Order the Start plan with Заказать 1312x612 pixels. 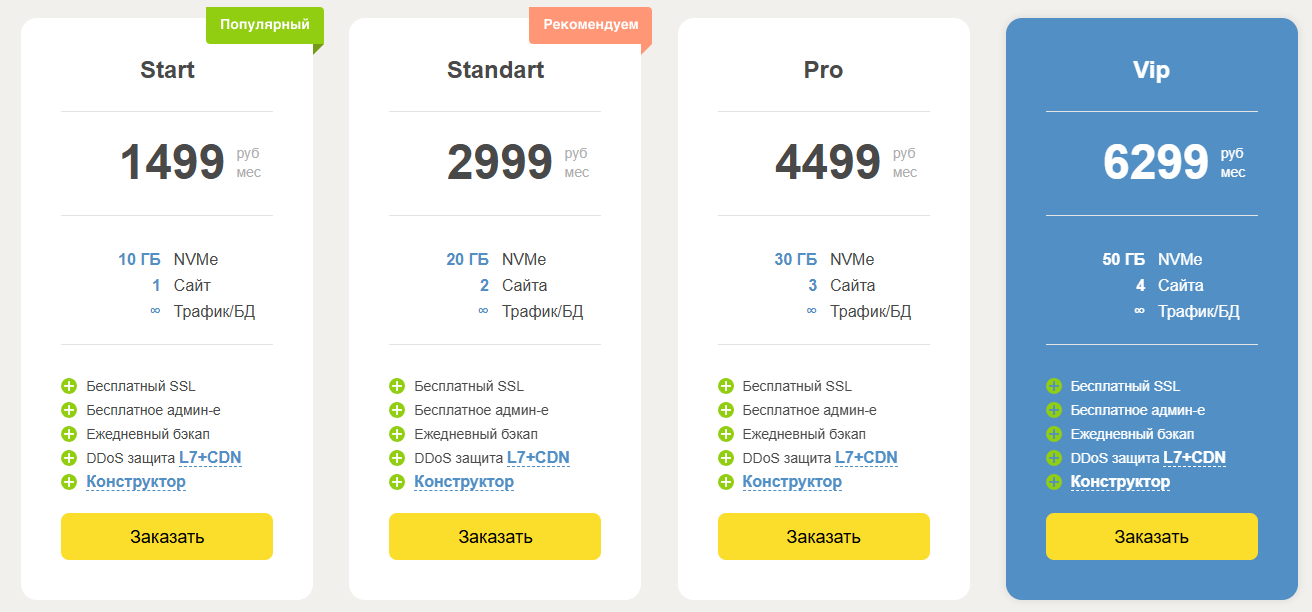[167, 537]
